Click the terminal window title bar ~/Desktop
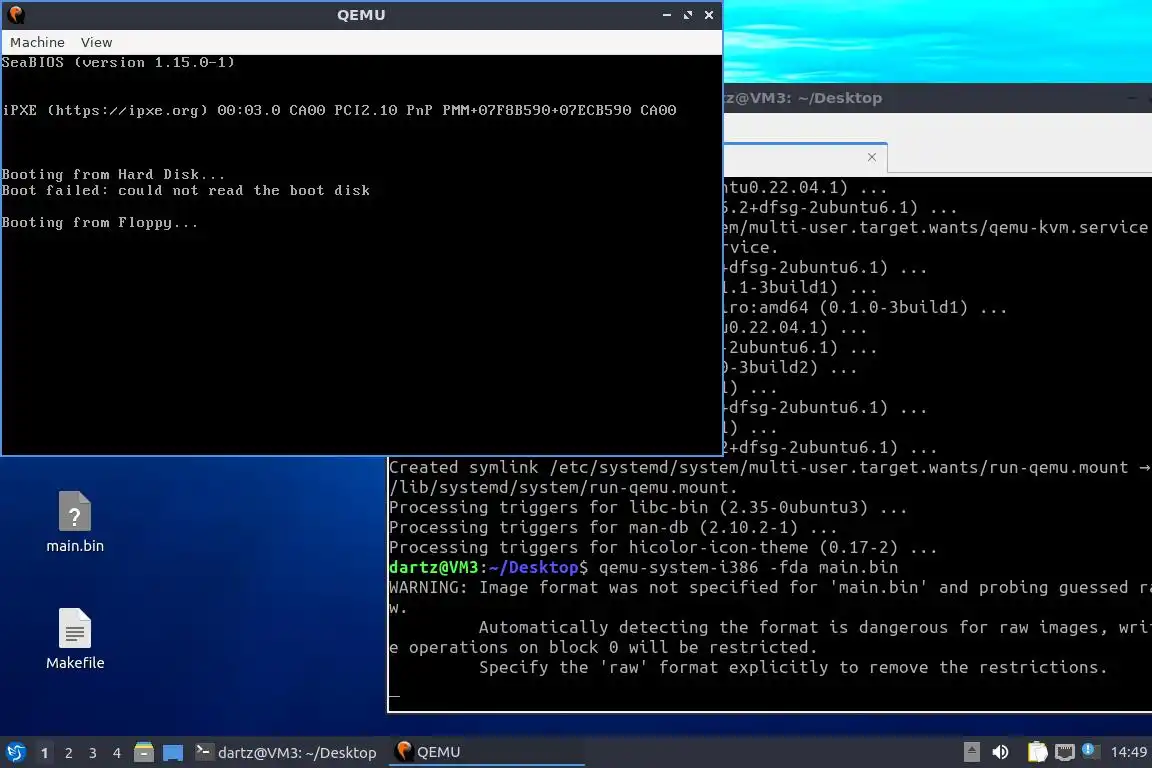The height and width of the screenshot is (768, 1152). pyautogui.click(x=937, y=98)
